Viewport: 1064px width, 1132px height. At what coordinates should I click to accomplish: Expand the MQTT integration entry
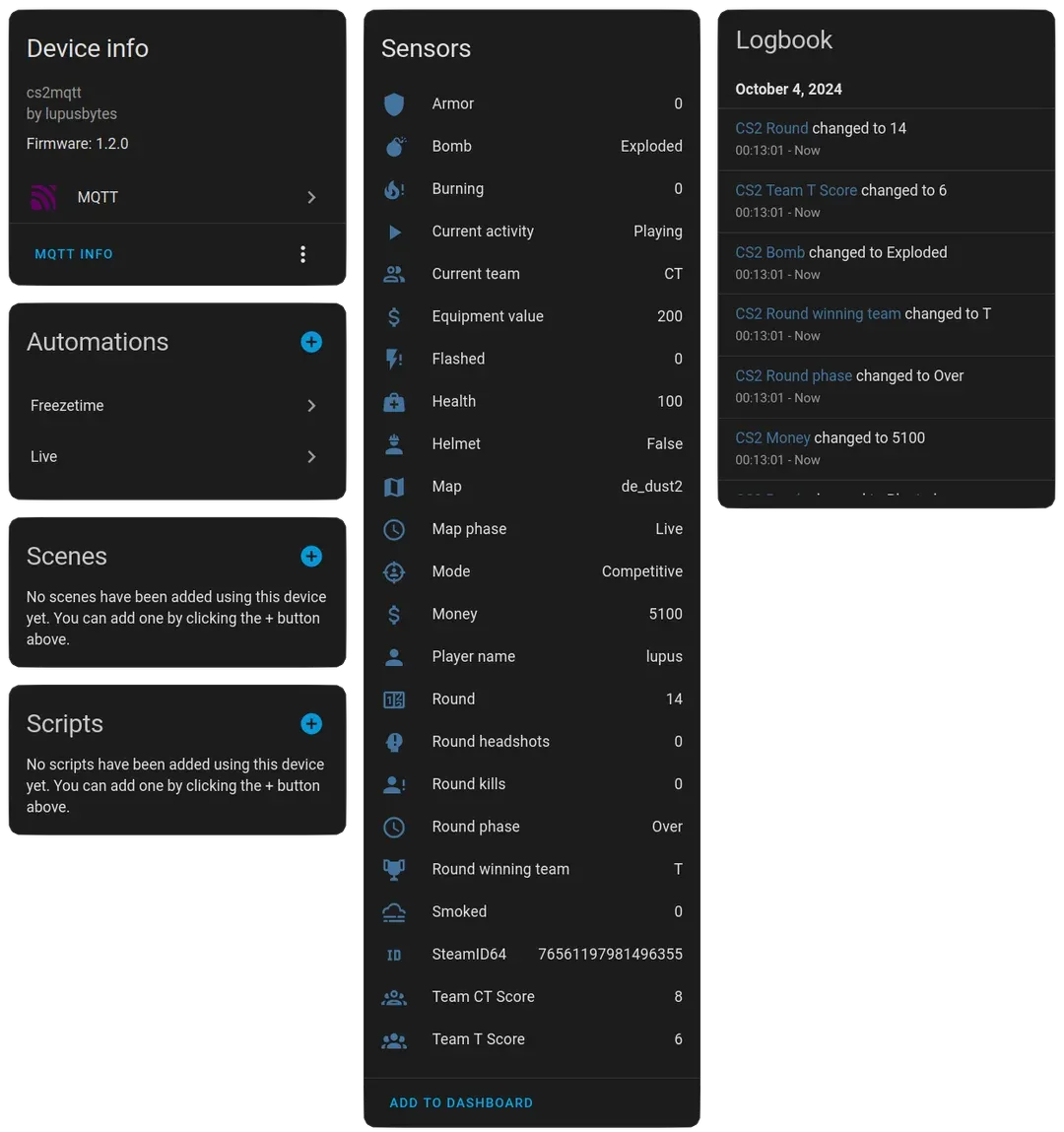click(x=177, y=197)
